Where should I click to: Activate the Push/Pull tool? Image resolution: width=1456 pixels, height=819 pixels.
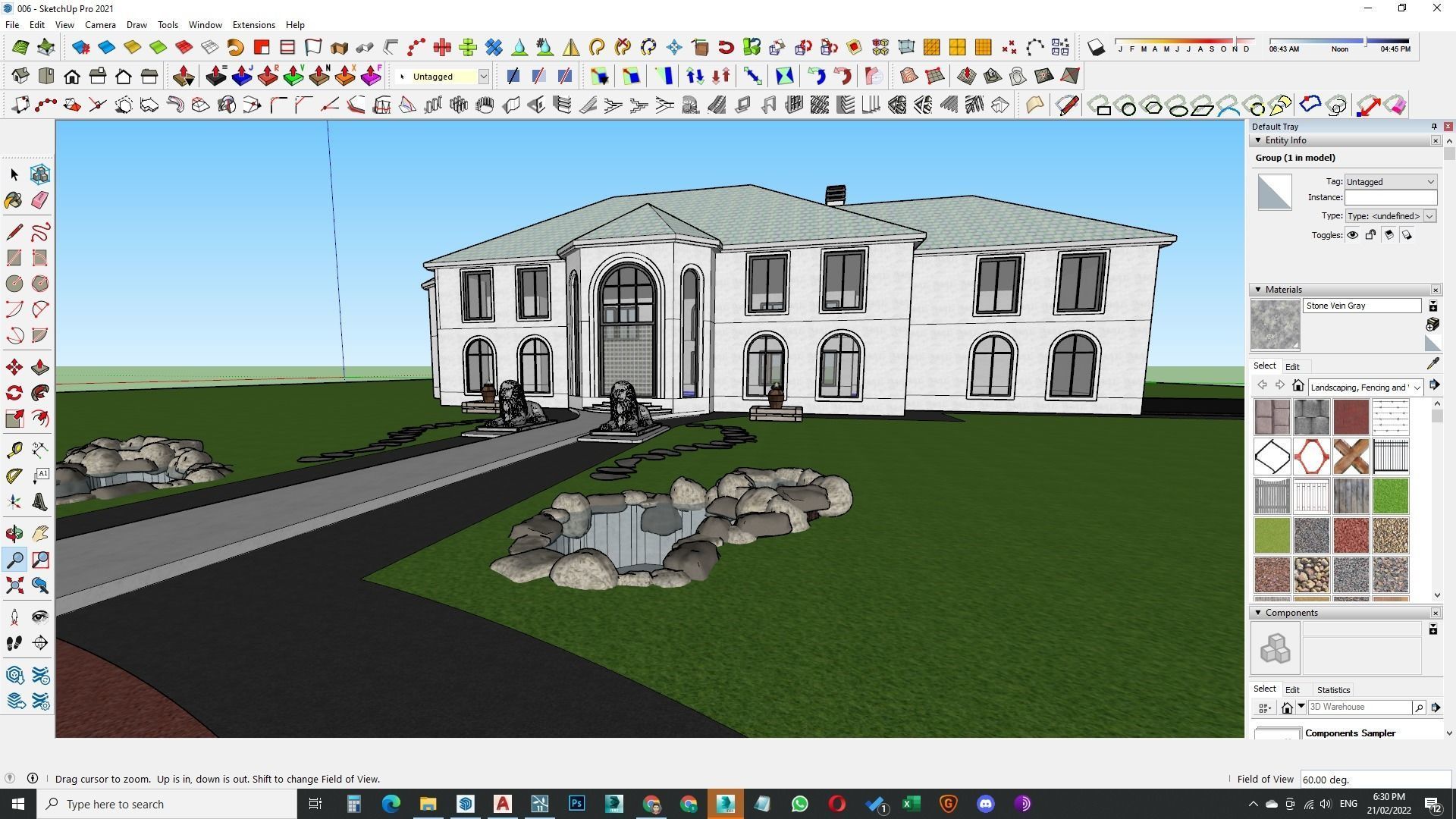point(40,368)
